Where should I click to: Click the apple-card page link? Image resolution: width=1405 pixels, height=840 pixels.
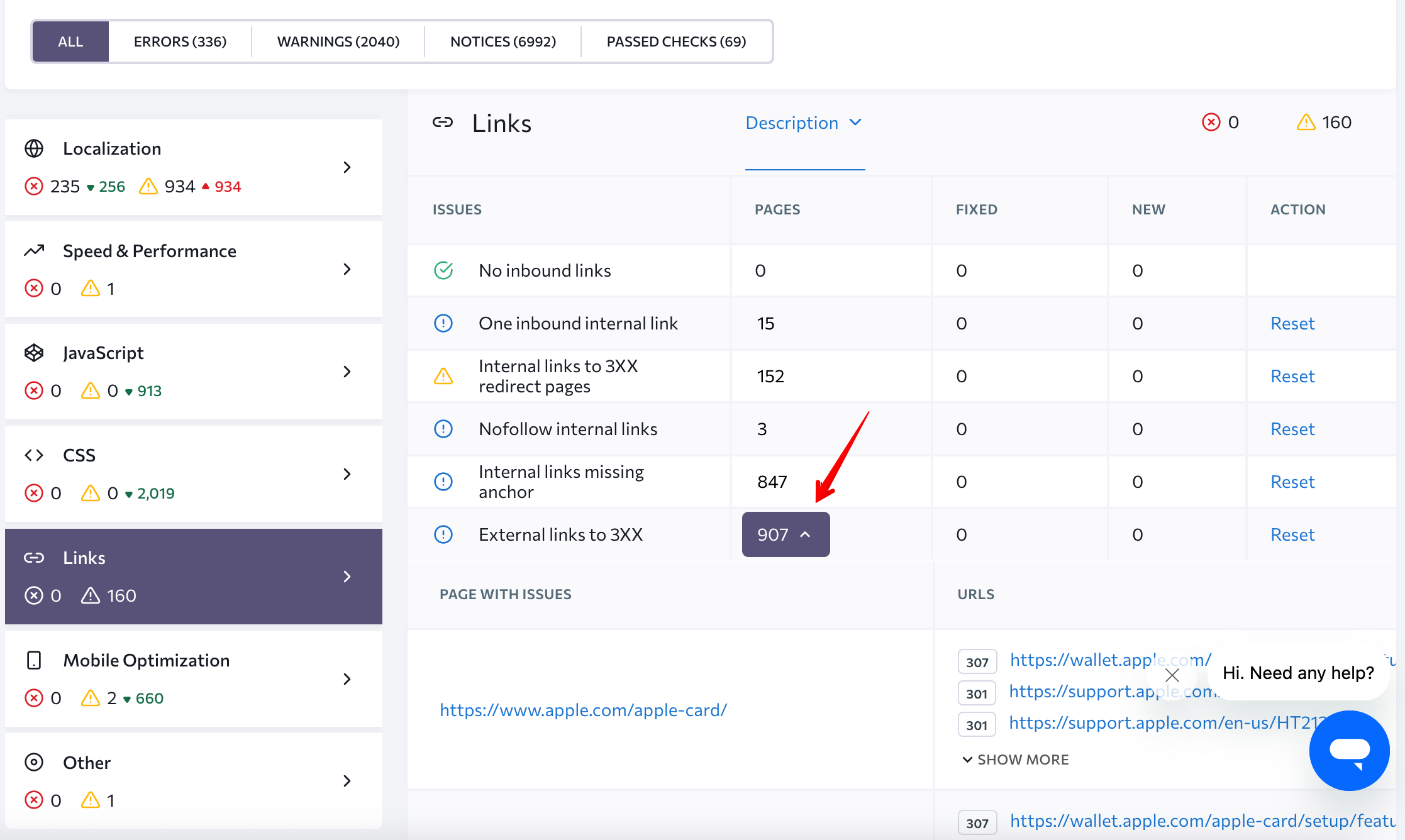pyautogui.click(x=584, y=710)
